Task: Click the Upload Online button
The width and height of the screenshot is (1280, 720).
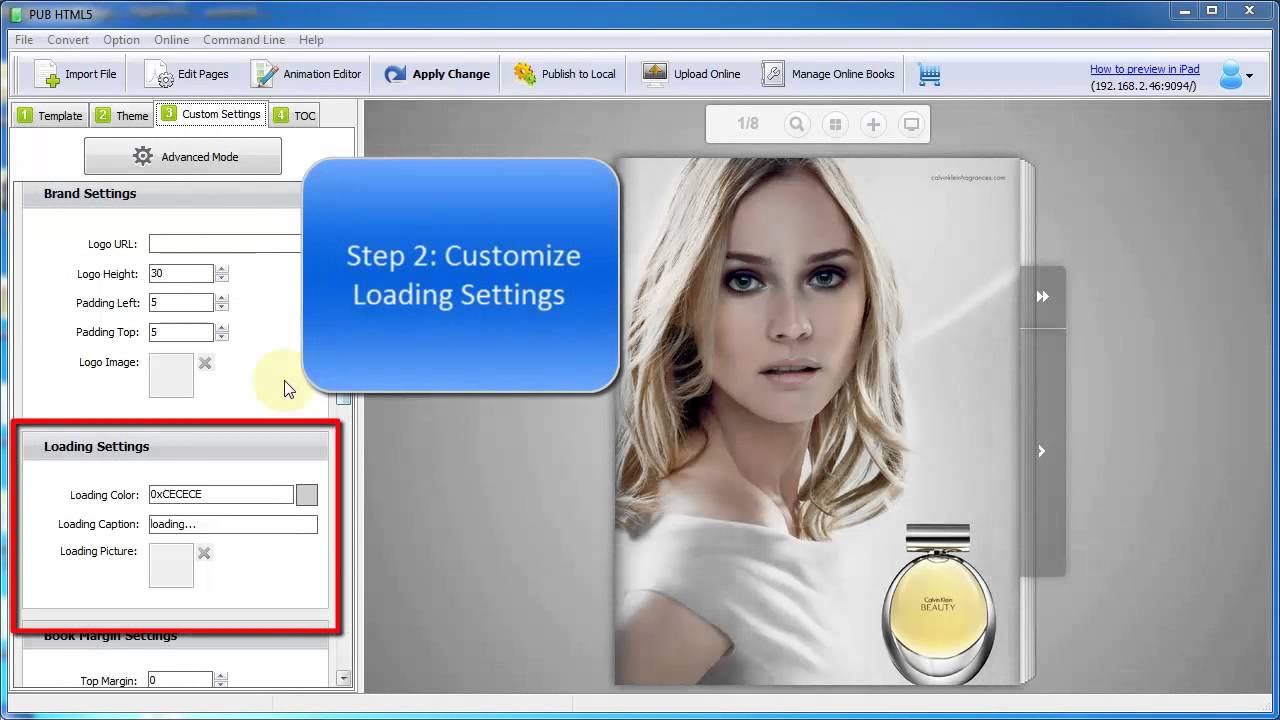Action: 692,74
